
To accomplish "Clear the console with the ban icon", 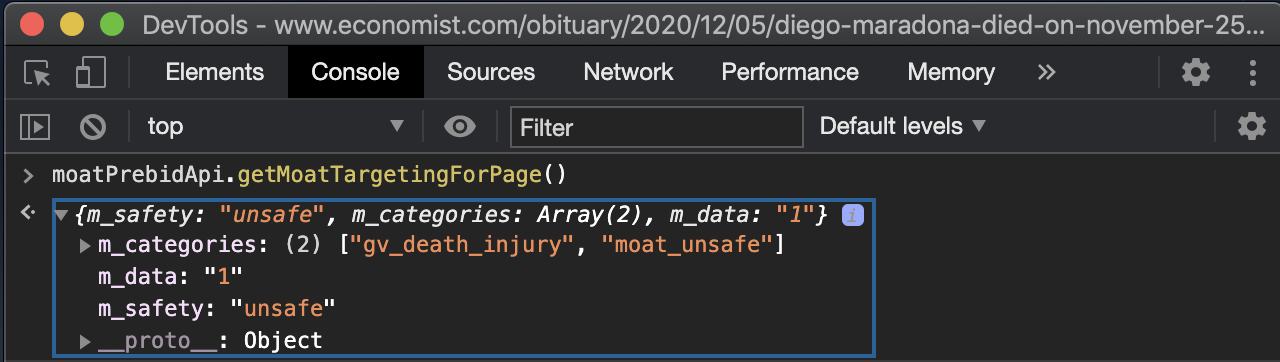I will [x=93, y=126].
